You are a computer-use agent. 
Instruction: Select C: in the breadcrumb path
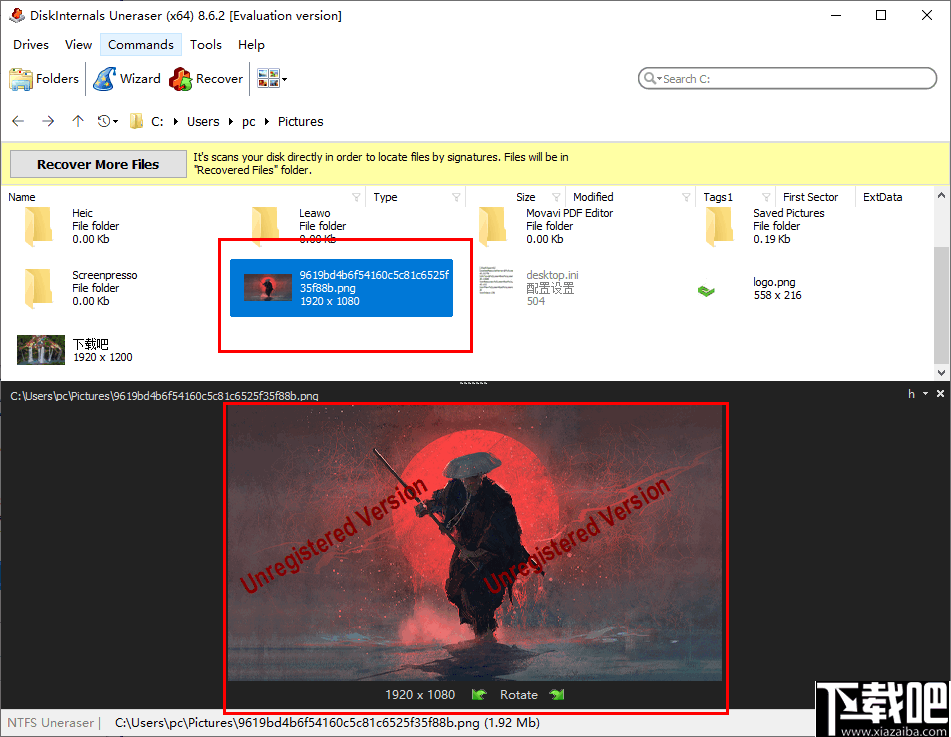coord(157,121)
